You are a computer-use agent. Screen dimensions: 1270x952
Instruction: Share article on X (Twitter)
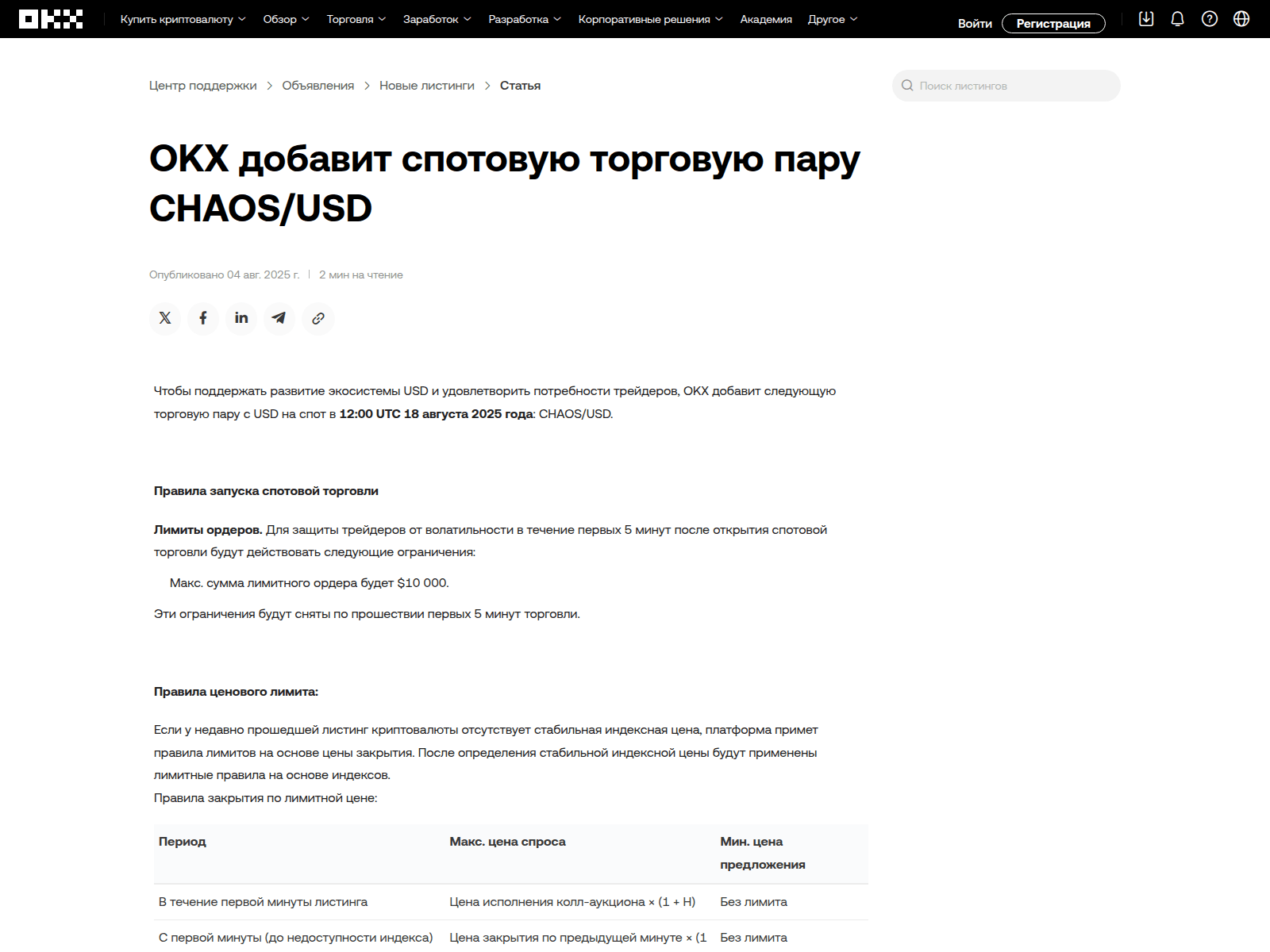pos(165,318)
